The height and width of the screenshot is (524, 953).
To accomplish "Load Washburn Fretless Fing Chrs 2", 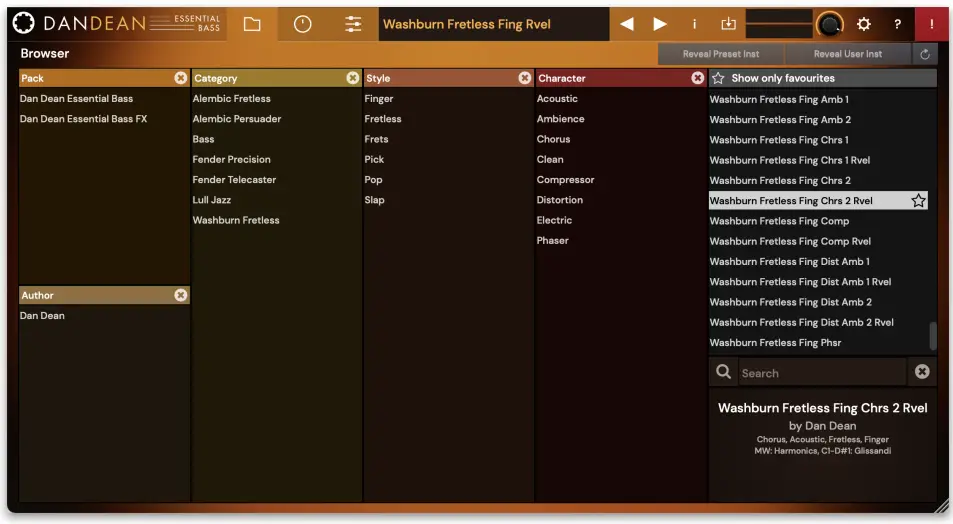I will click(780, 181).
